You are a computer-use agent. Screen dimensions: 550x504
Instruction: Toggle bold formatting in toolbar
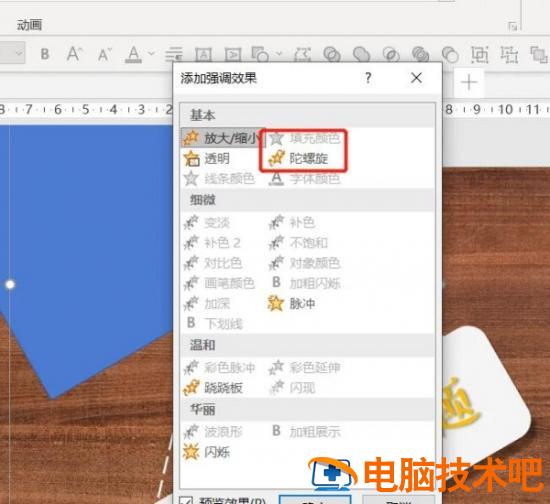tap(45, 54)
